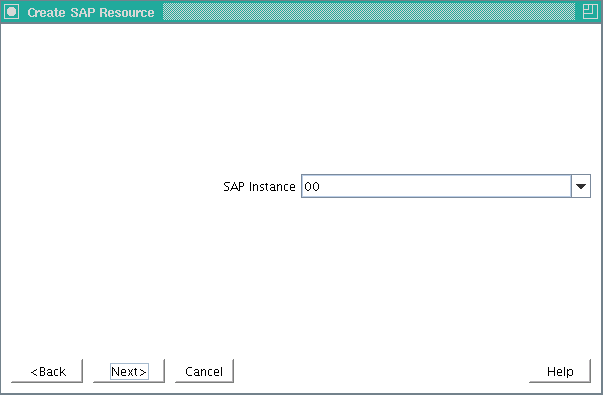
Task: Click the <Back button at bottom left
Action: (x=47, y=372)
